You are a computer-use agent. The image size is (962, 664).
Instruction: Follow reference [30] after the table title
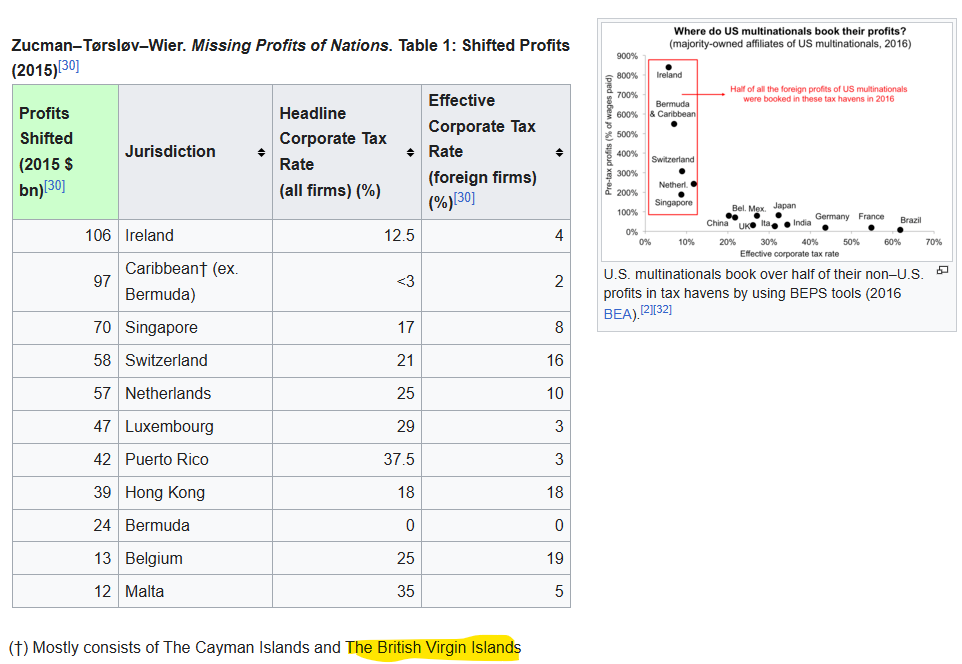point(69,66)
